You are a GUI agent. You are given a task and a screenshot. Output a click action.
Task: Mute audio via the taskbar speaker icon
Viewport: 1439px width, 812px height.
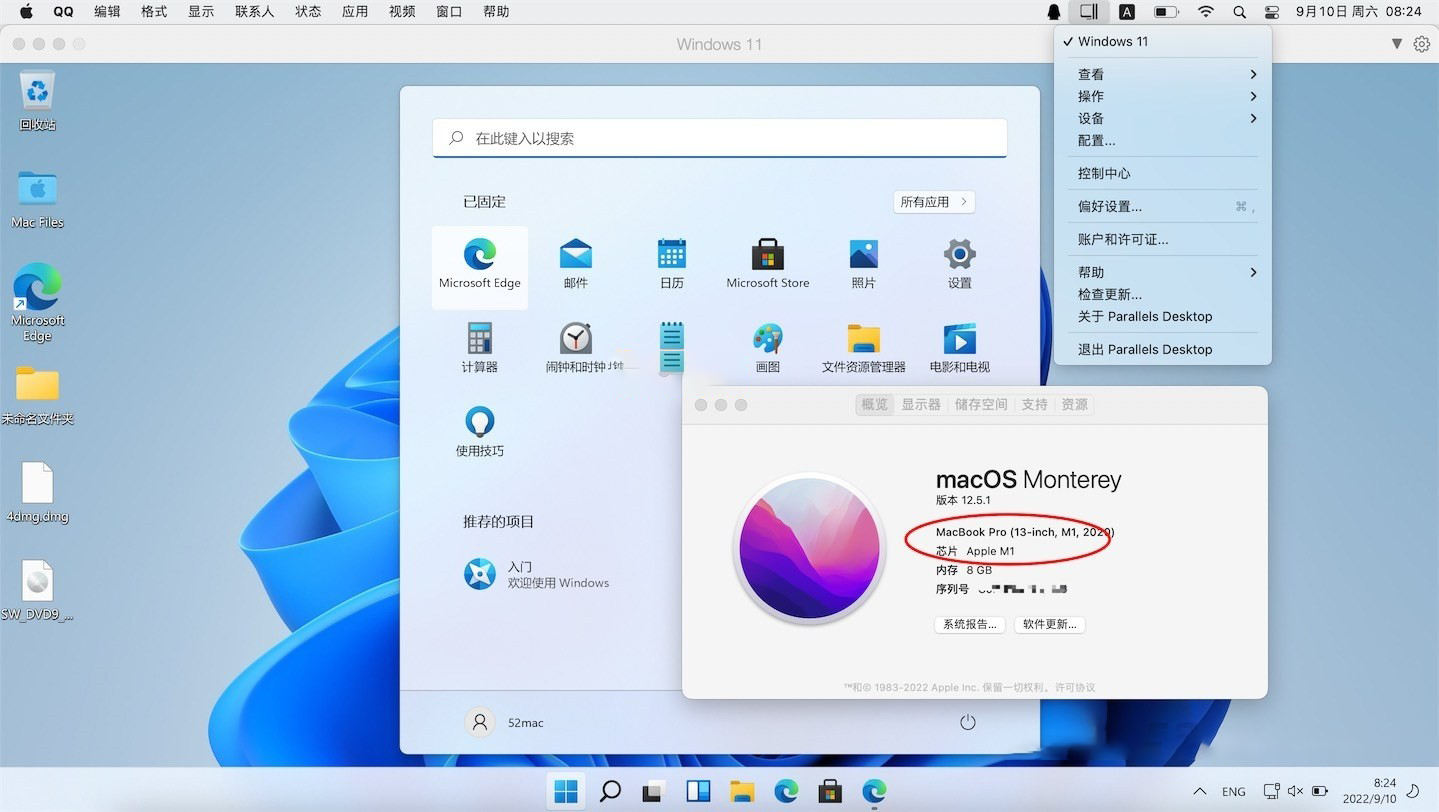tap(1295, 791)
